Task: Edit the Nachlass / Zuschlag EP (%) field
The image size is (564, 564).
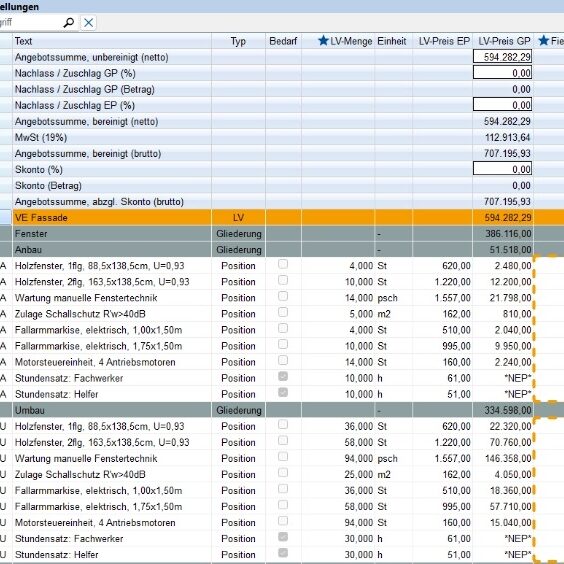Action: click(x=502, y=105)
